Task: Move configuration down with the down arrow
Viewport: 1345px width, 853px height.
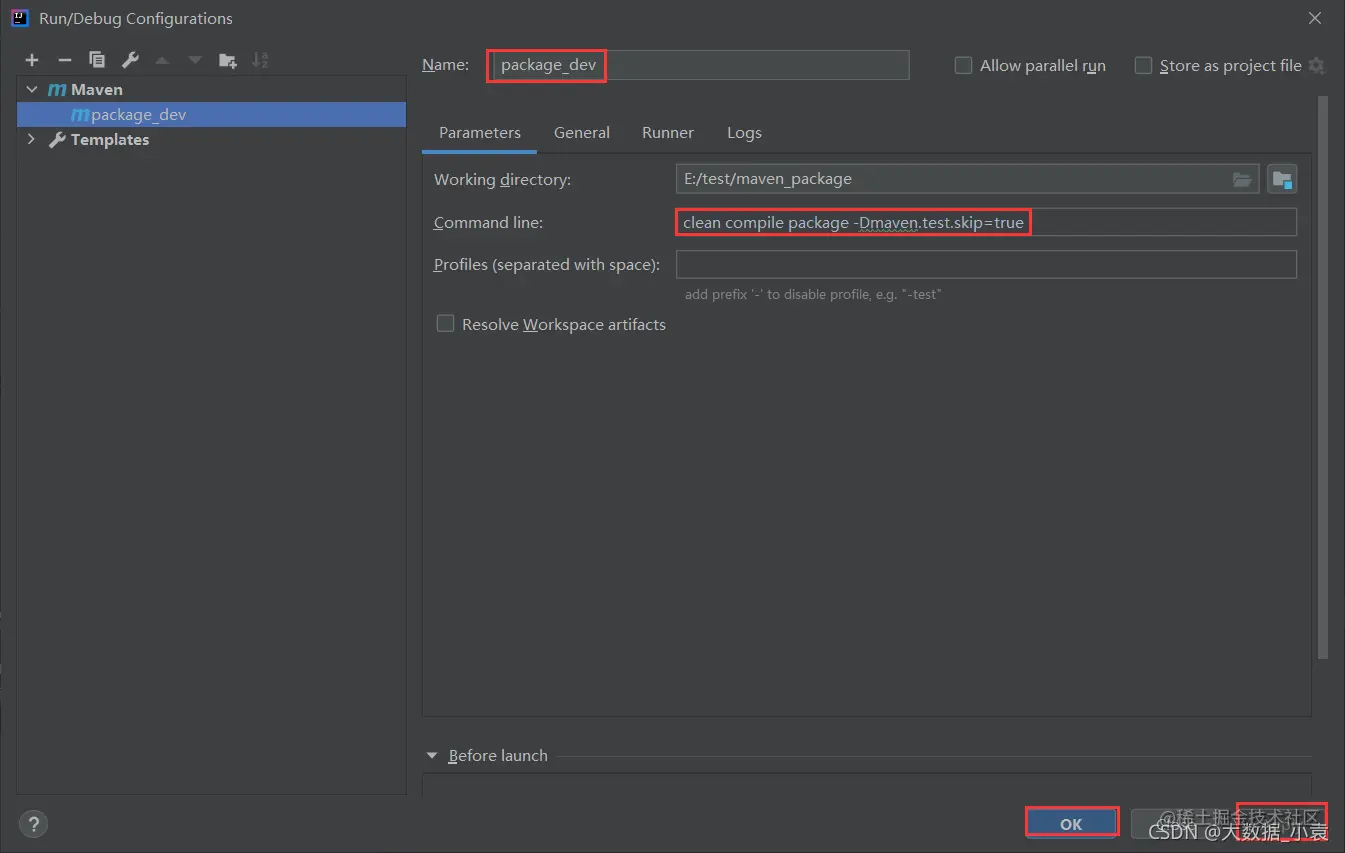Action: click(x=195, y=60)
